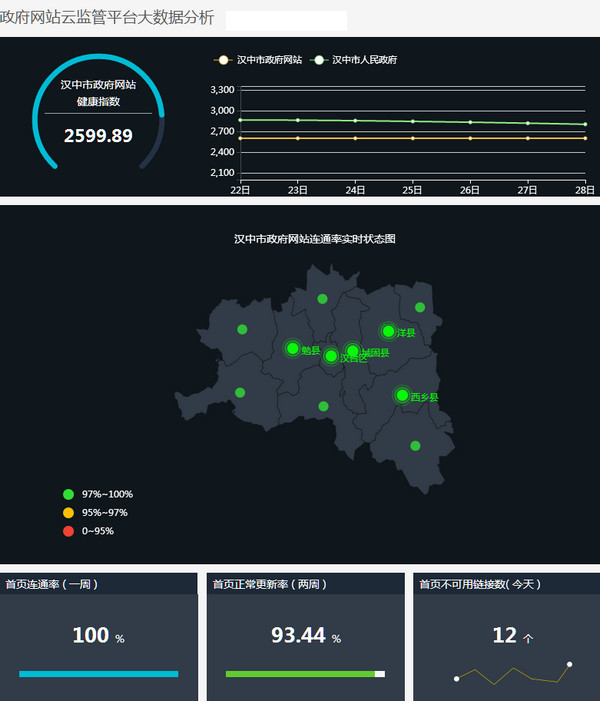This screenshot has width=600, height=701.
Task: Click the up arrow beside 12
Action: (x=528, y=638)
